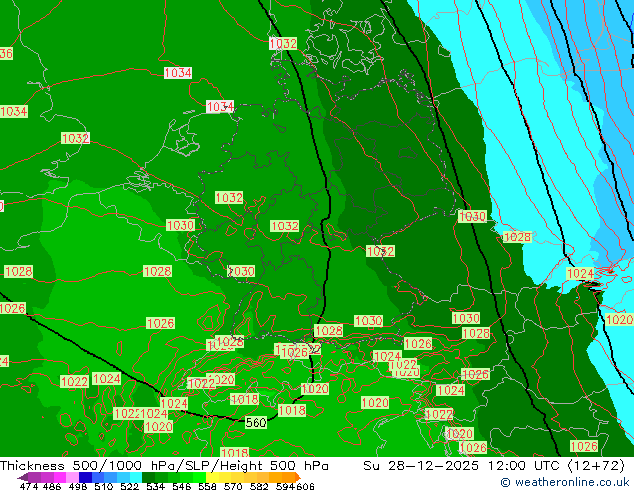Click the '582' legend value

pyautogui.click(x=259, y=486)
